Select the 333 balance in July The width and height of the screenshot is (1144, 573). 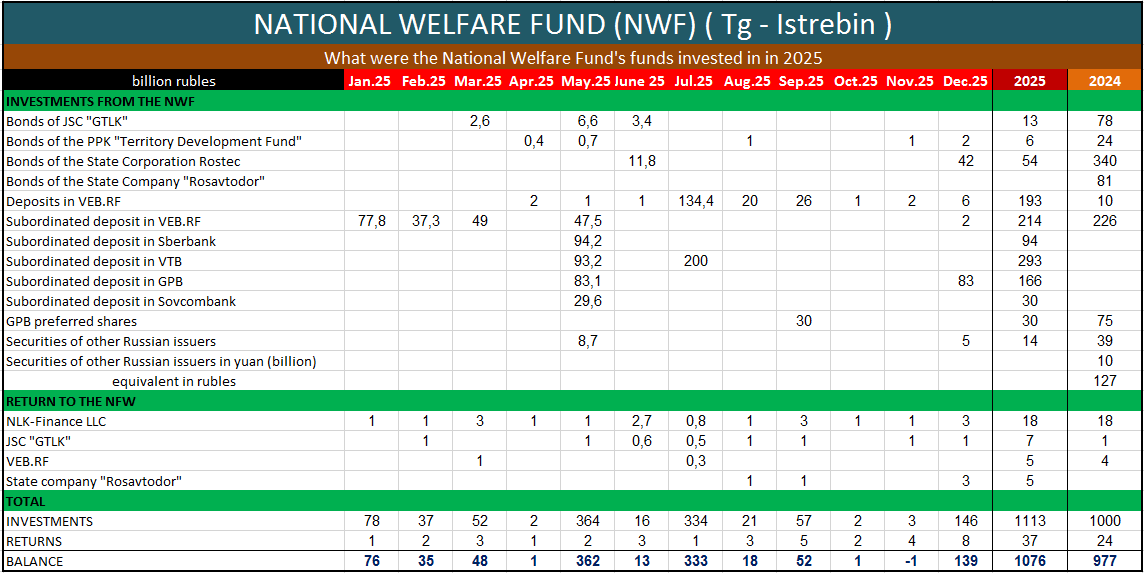click(x=695, y=561)
